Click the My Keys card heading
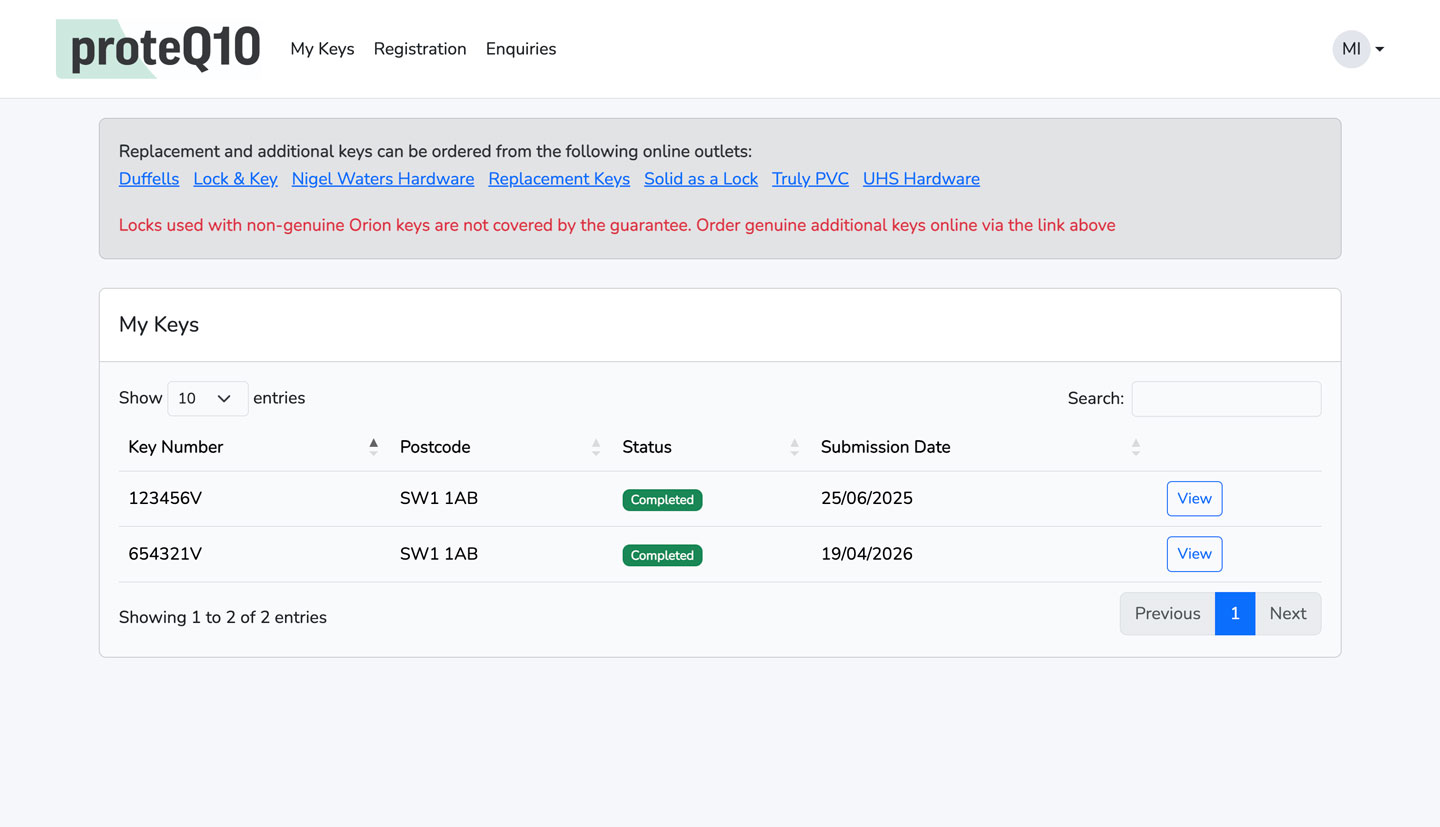Screen dimensions: 1440x827 [x=159, y=325]
